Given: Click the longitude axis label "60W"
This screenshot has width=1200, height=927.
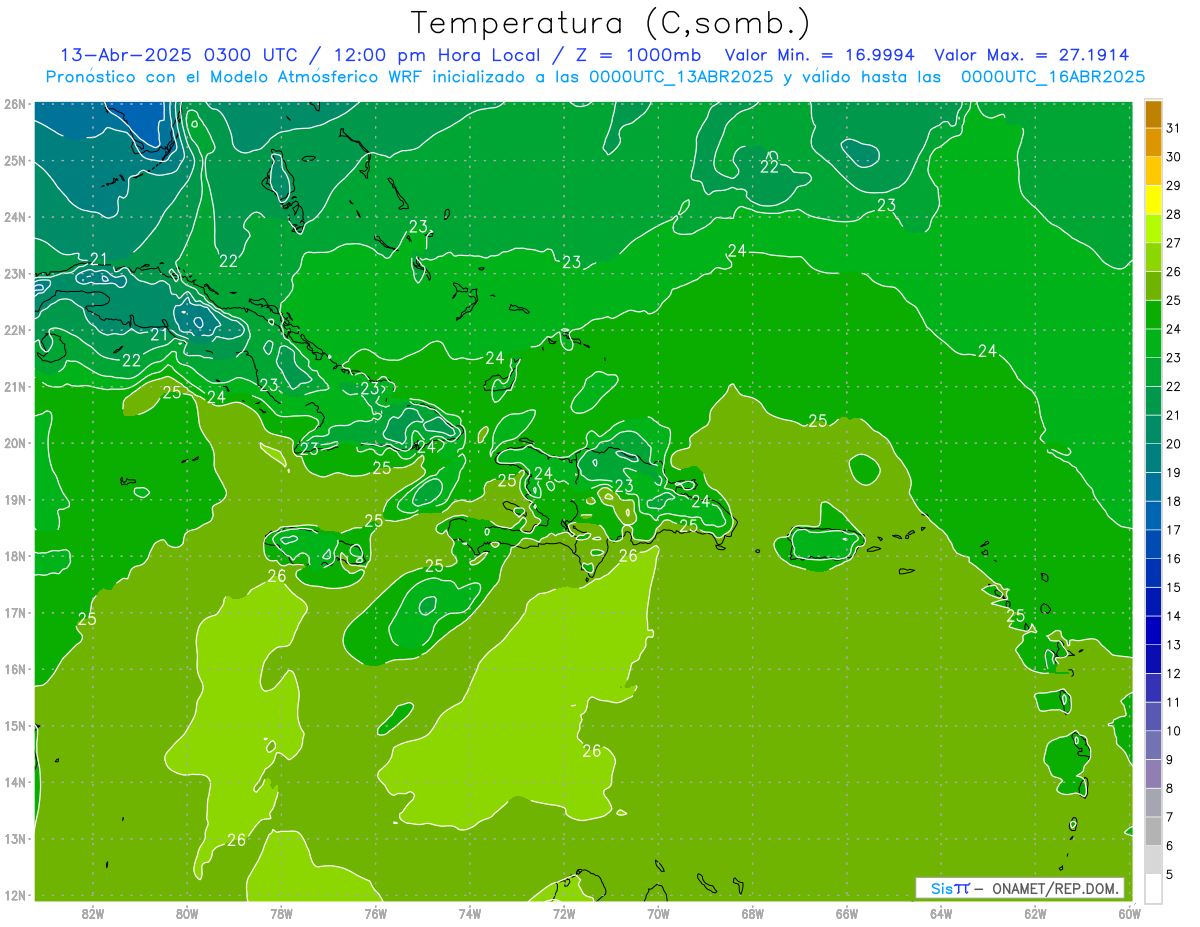Looking at the screenshot, I should point(1130,912).
